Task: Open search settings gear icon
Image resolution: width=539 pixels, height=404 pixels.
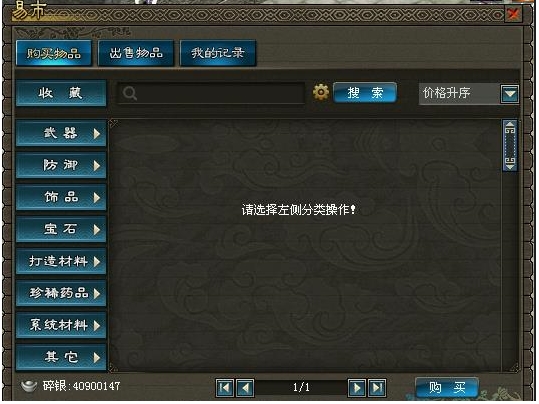Action: click(x=321, y=92)
